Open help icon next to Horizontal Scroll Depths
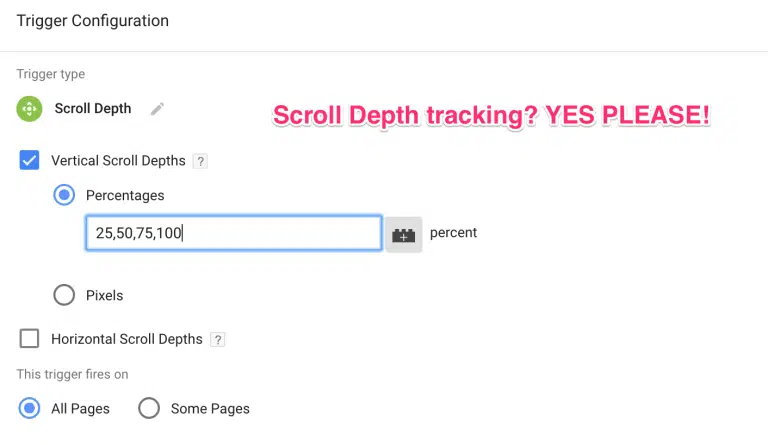The image size is (768, 445). 218,340
